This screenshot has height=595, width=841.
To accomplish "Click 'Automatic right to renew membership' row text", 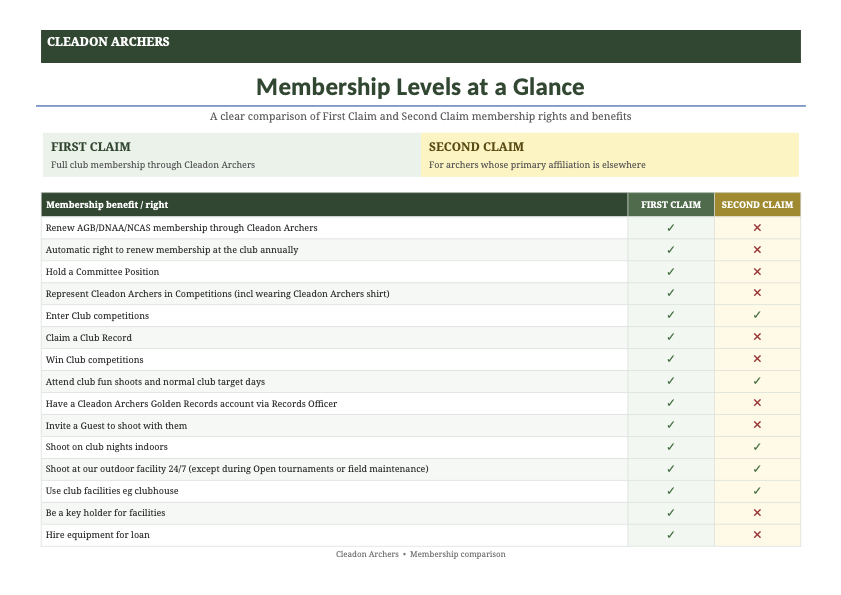I will [x=172, y=249].
